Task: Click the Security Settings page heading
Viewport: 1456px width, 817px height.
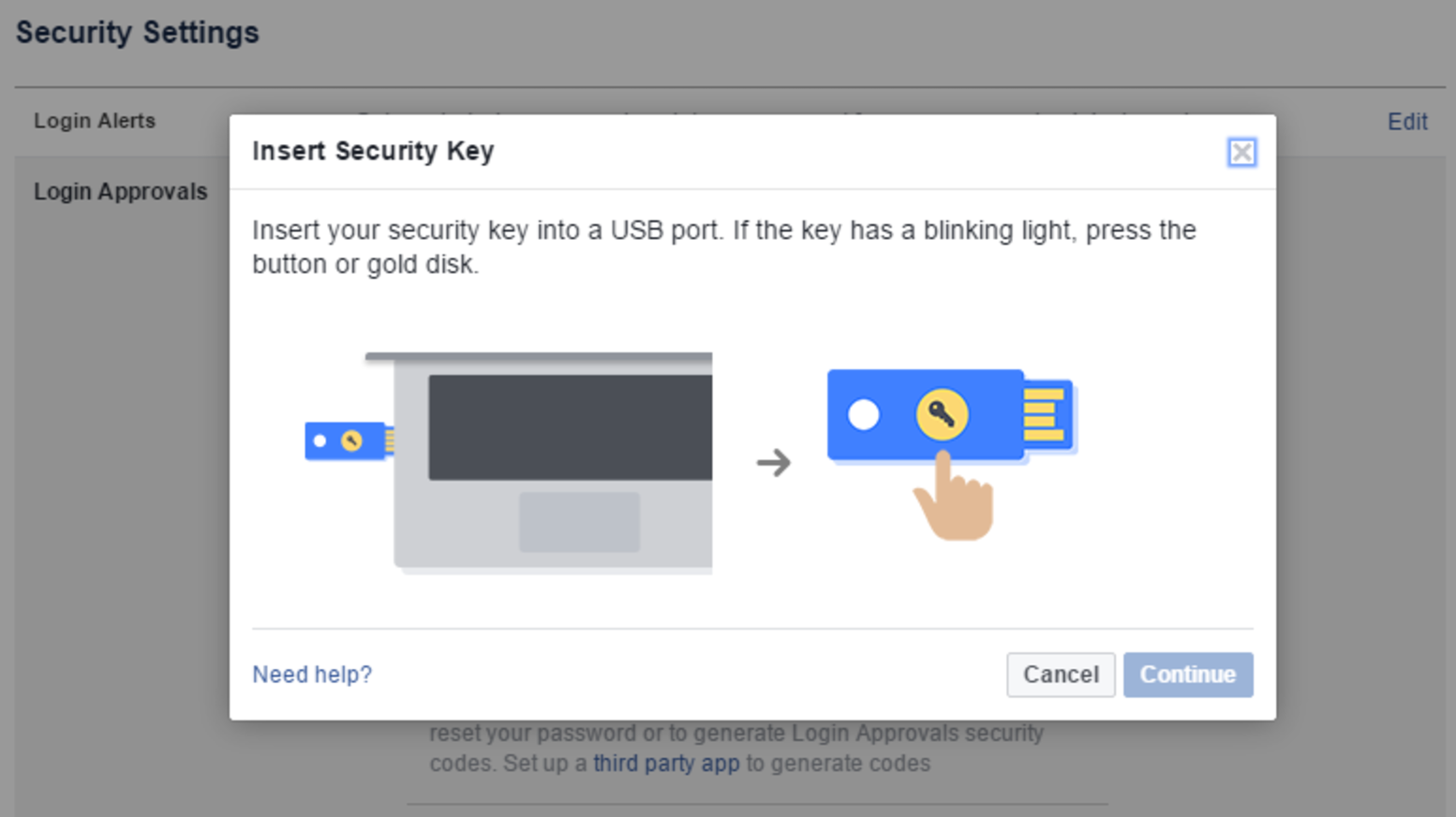Action: click(138, 33)
